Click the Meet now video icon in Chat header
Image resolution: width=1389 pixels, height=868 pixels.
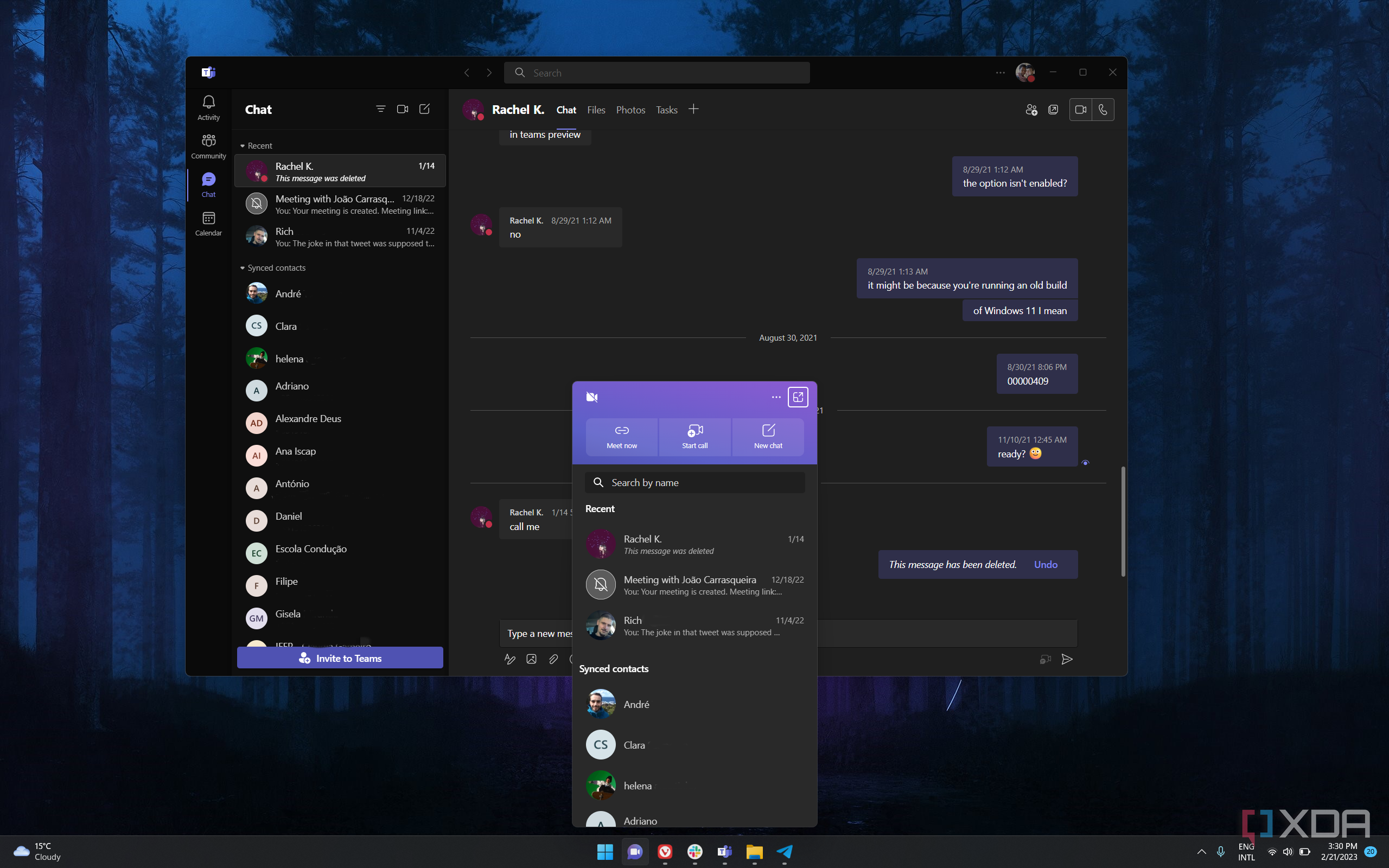403,109
